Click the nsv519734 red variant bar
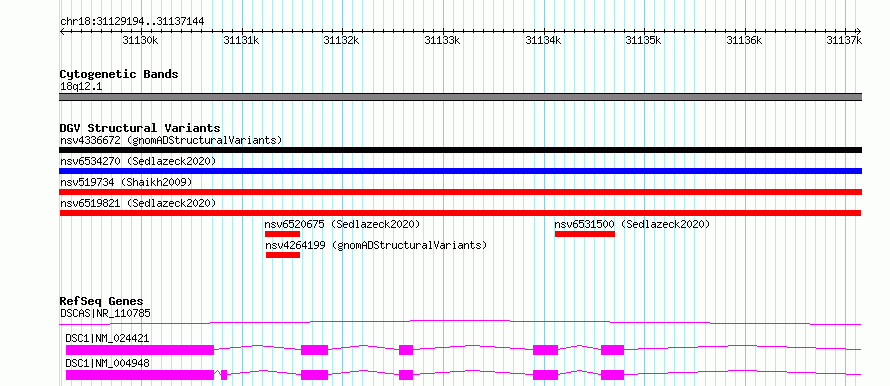 460,192
